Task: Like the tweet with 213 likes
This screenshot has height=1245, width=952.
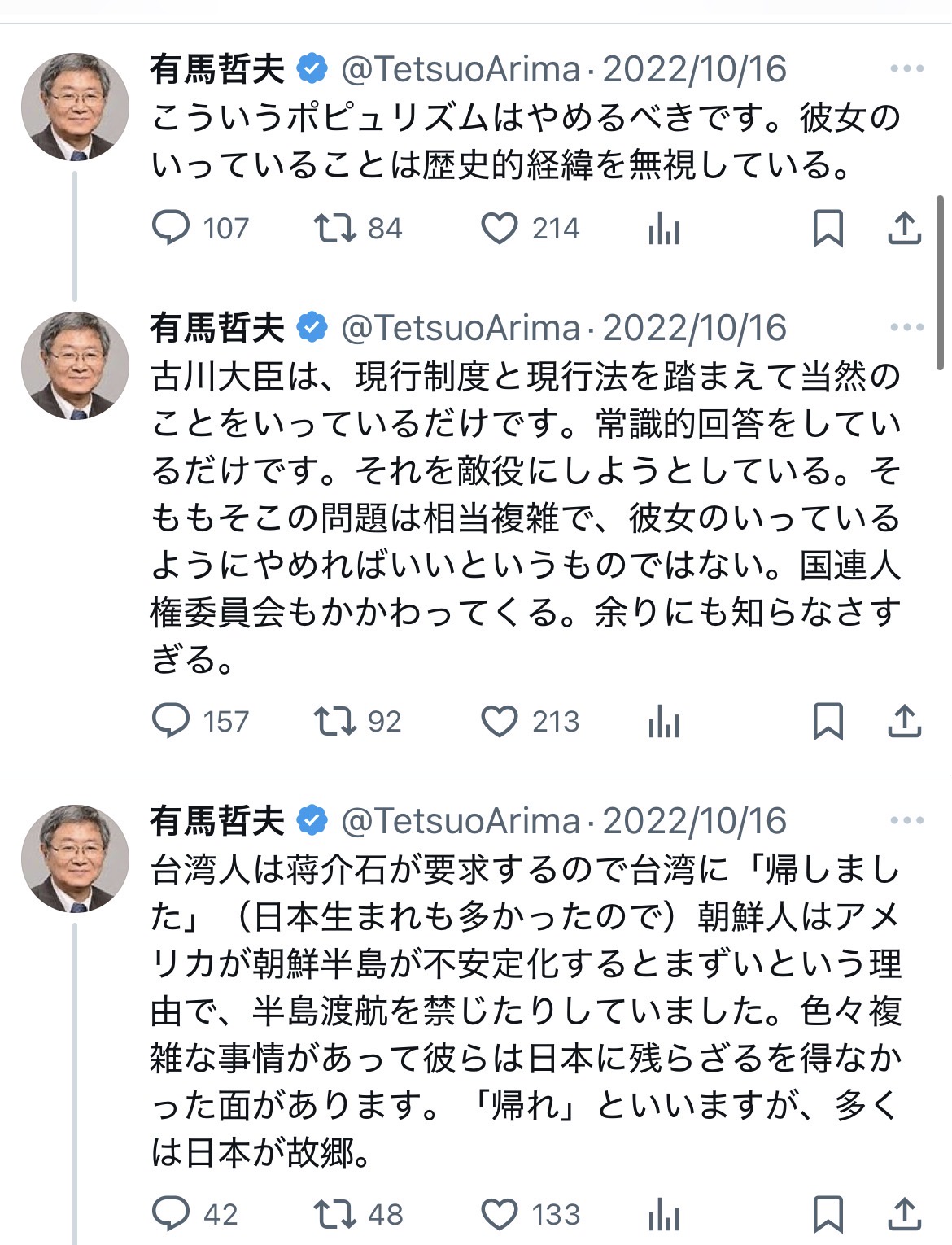Action: (500, 722)
